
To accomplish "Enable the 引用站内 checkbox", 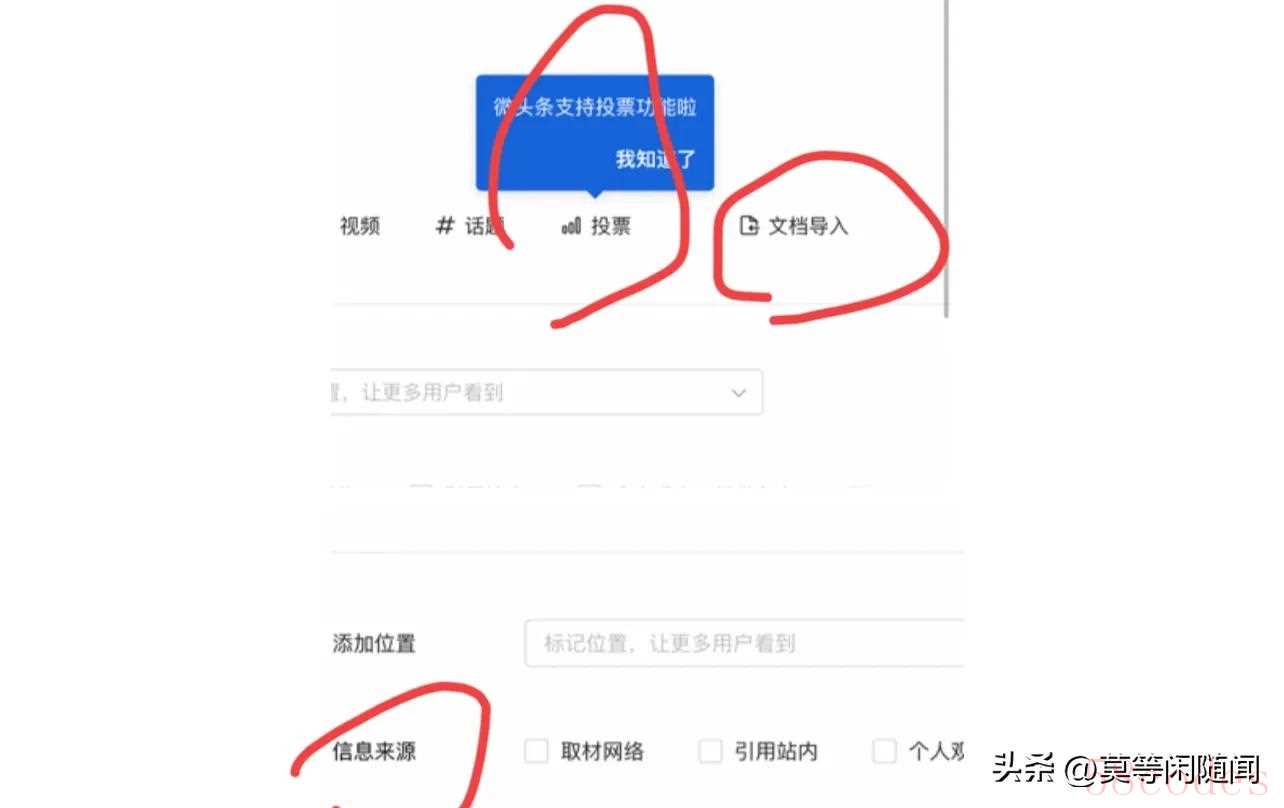I will [x=710, y=751].
